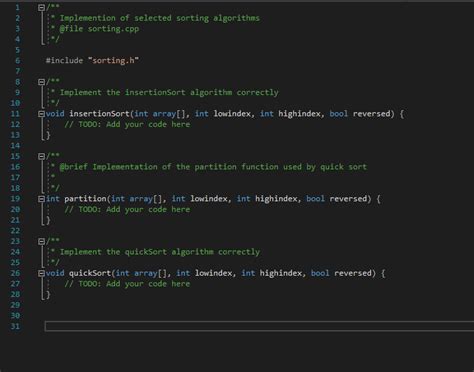Image resolution: width=474 pixels, height=372 pixels.
Task: Click the TODO comment inside partition
Action: (x=127, y=209)
